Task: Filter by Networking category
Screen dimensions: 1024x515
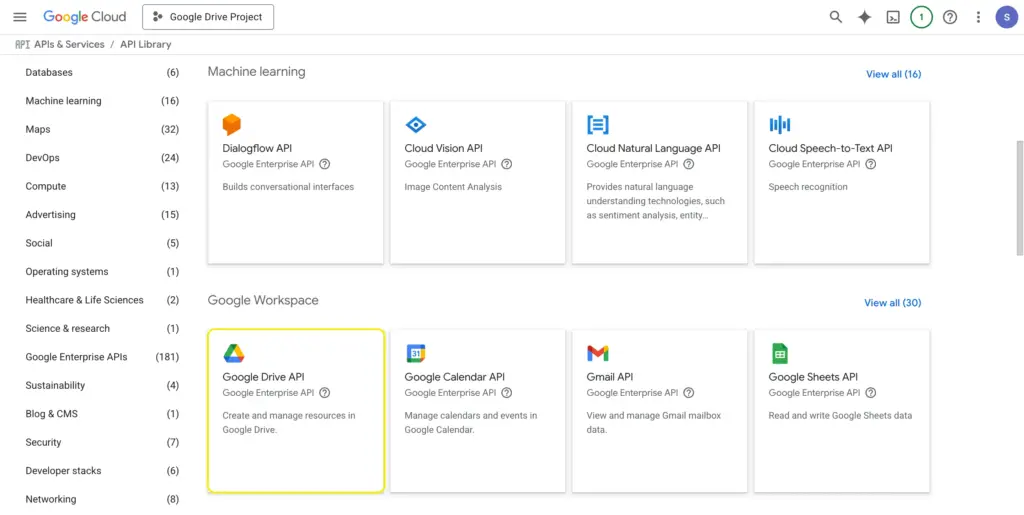Action: [x=102, y=499]
